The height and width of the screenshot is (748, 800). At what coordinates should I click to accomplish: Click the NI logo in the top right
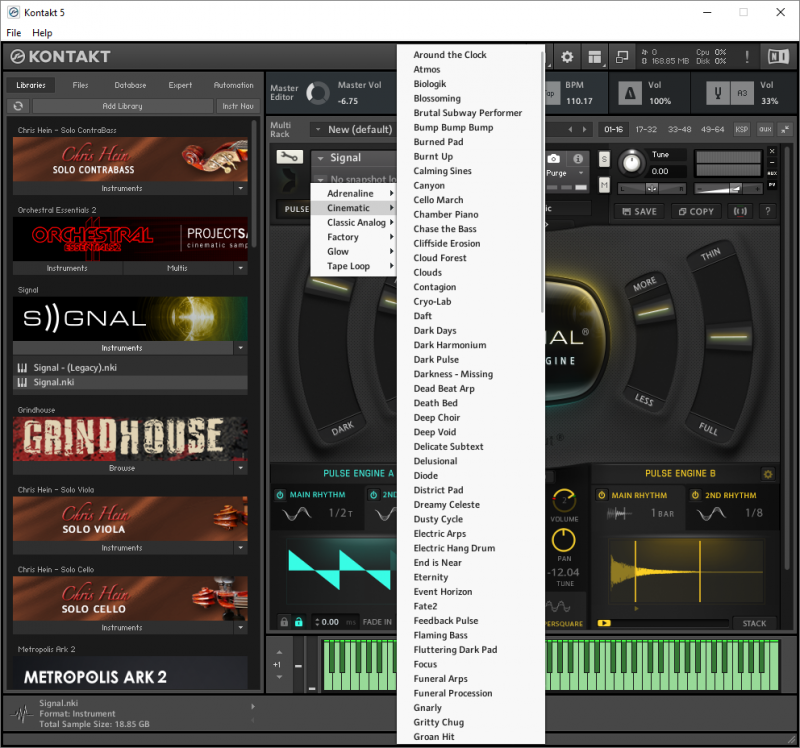coord(779,57)
